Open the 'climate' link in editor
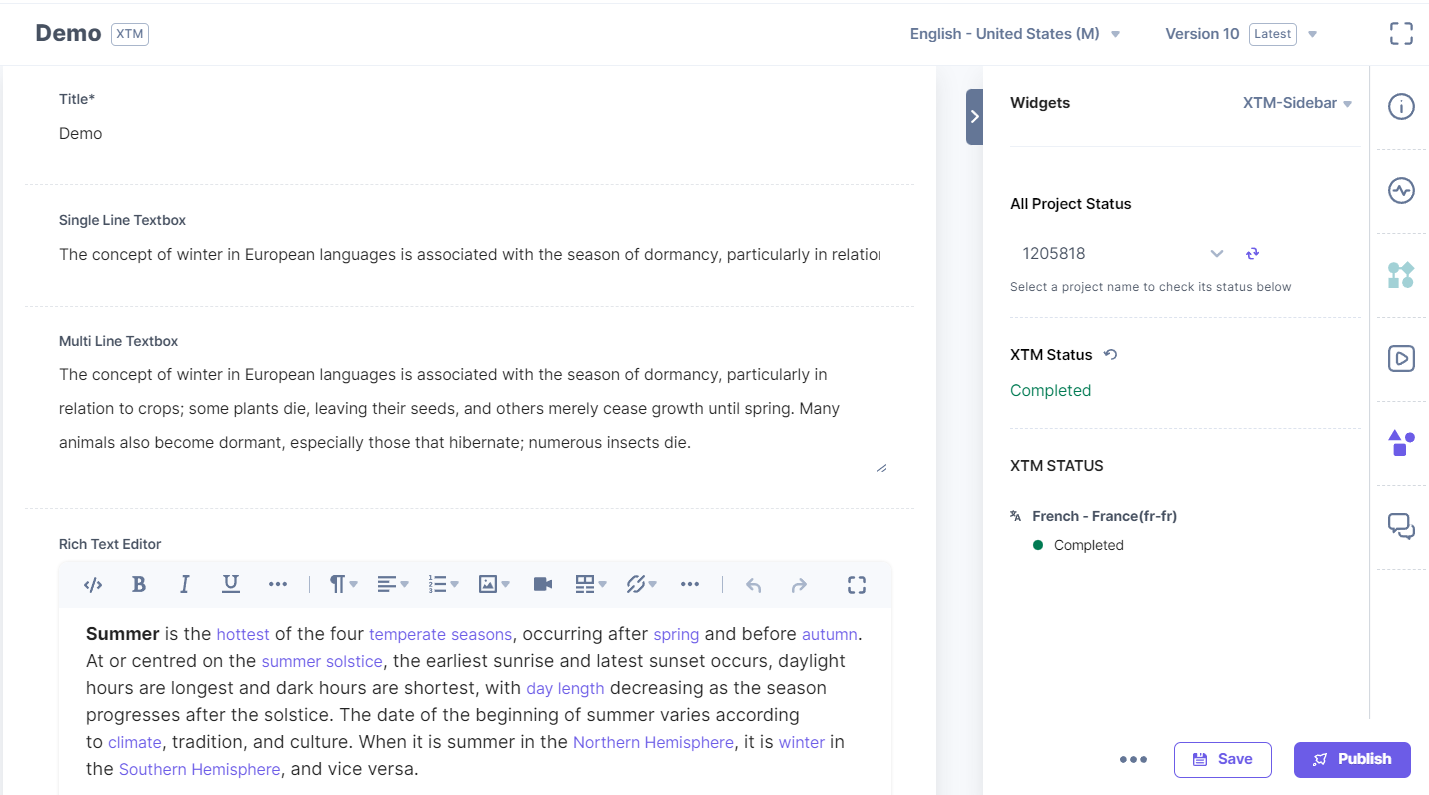The height and width of the screenshot is (795, 1429). click(135, 742)
